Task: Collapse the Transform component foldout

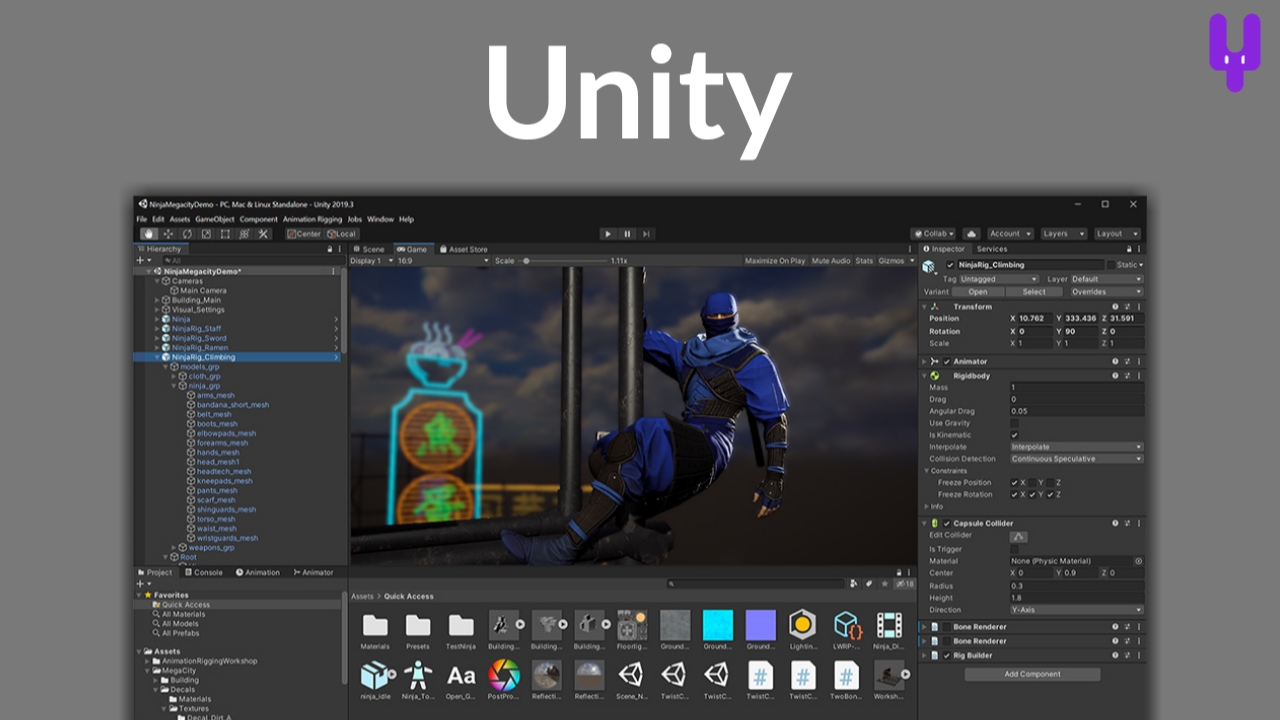Action: pyautogui.click(x=925, y=307)
